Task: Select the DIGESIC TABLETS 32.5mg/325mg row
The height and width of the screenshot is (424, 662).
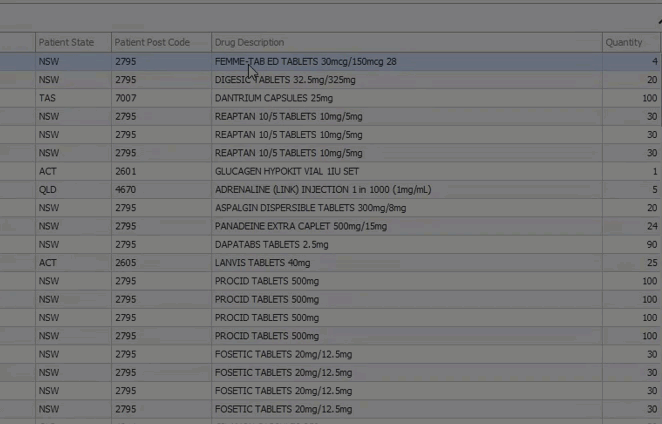Action: [x=330, y=80]
